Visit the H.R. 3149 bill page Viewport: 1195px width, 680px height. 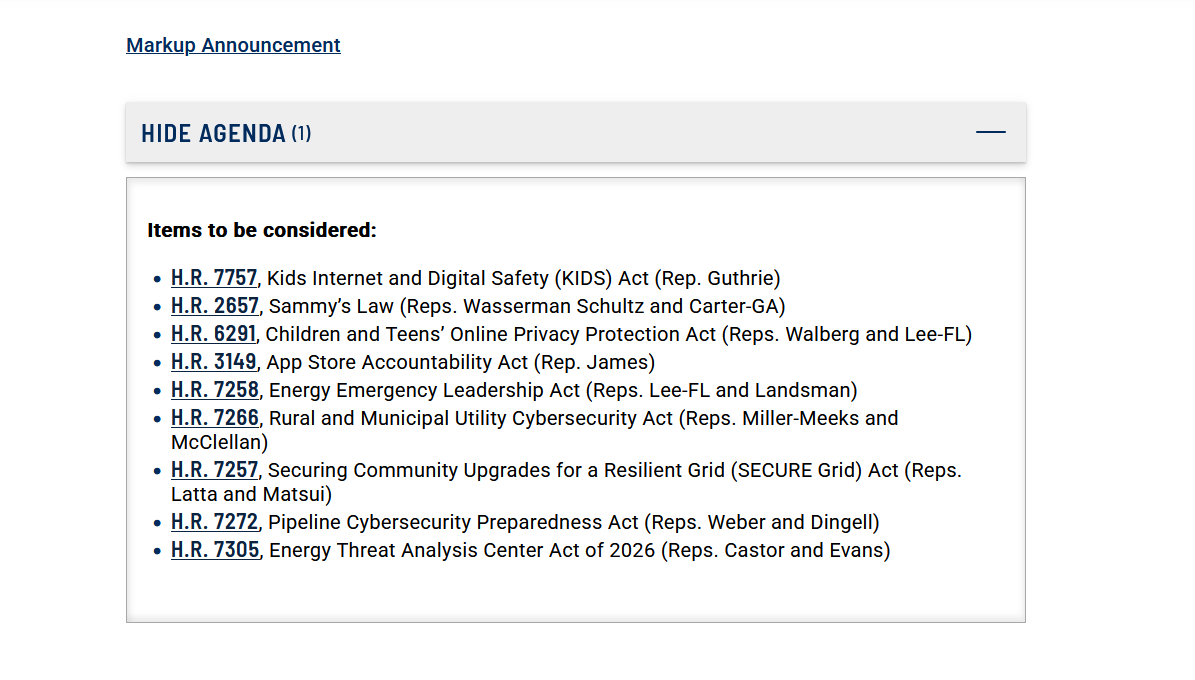tap(214, 362)
